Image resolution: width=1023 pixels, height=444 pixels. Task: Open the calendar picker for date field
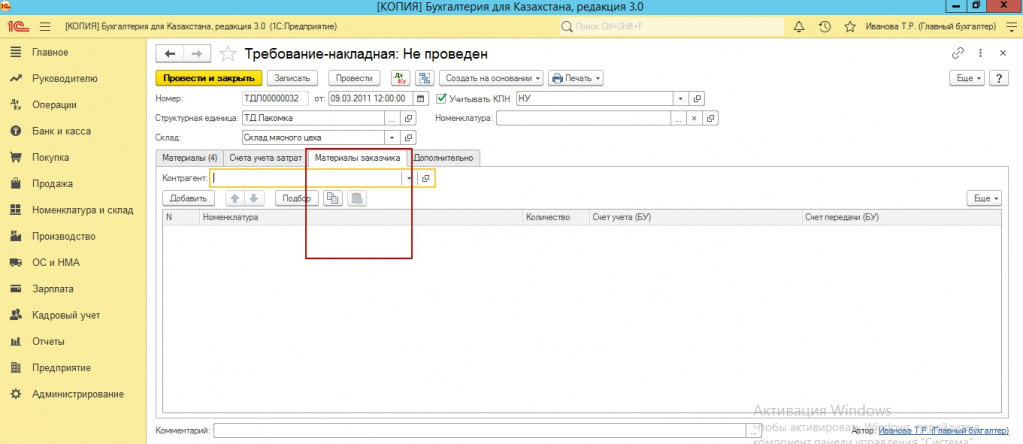[x=421, y=99]
